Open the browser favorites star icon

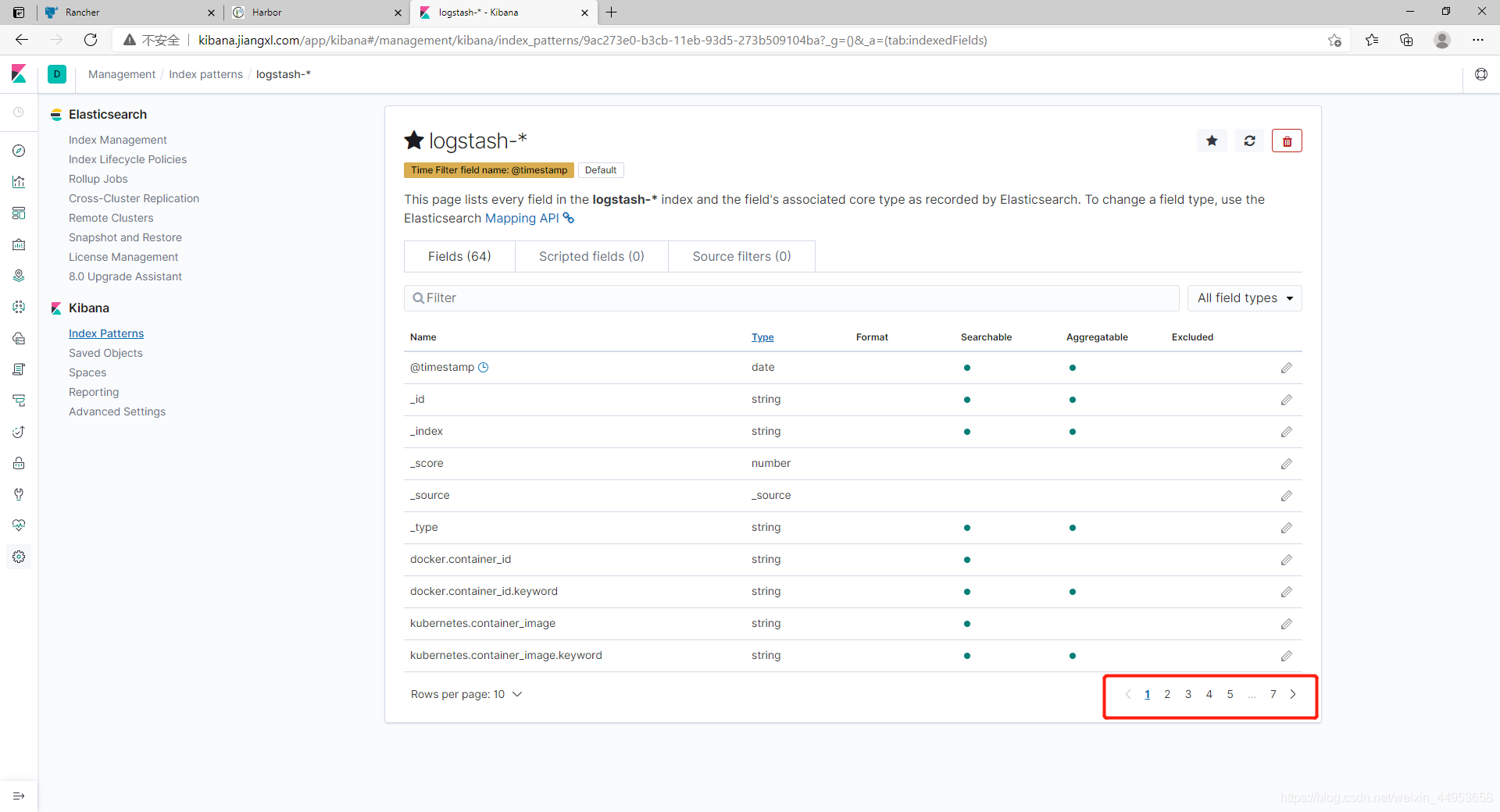pos(1372,40)
